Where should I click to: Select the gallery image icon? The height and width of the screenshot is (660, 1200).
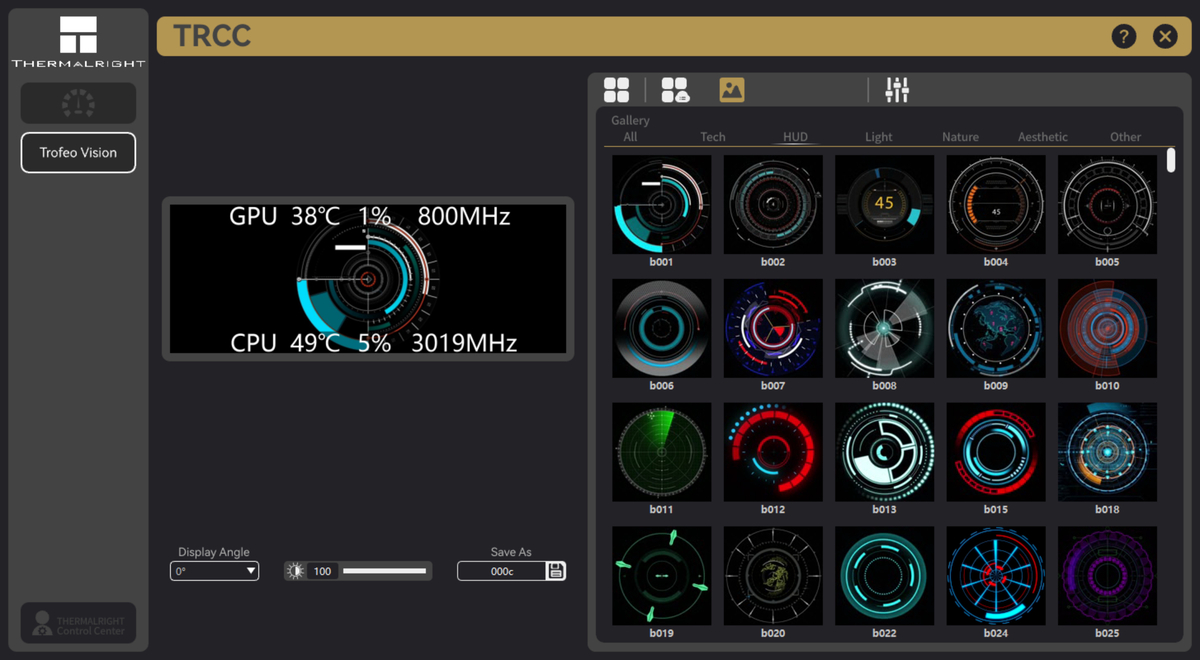(x=732, y=90)
